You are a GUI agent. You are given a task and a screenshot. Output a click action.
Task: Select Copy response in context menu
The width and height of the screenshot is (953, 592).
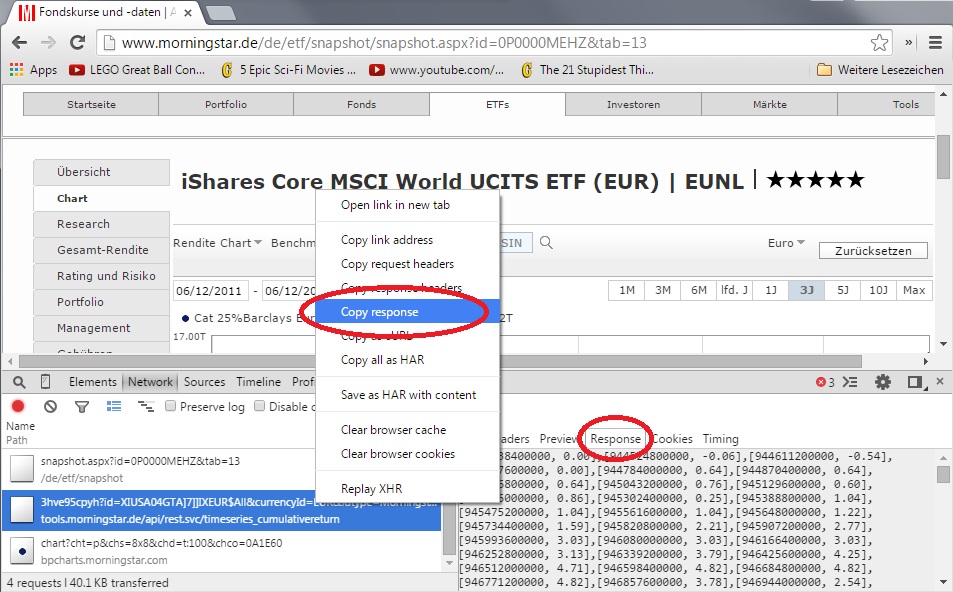point(407,312)
